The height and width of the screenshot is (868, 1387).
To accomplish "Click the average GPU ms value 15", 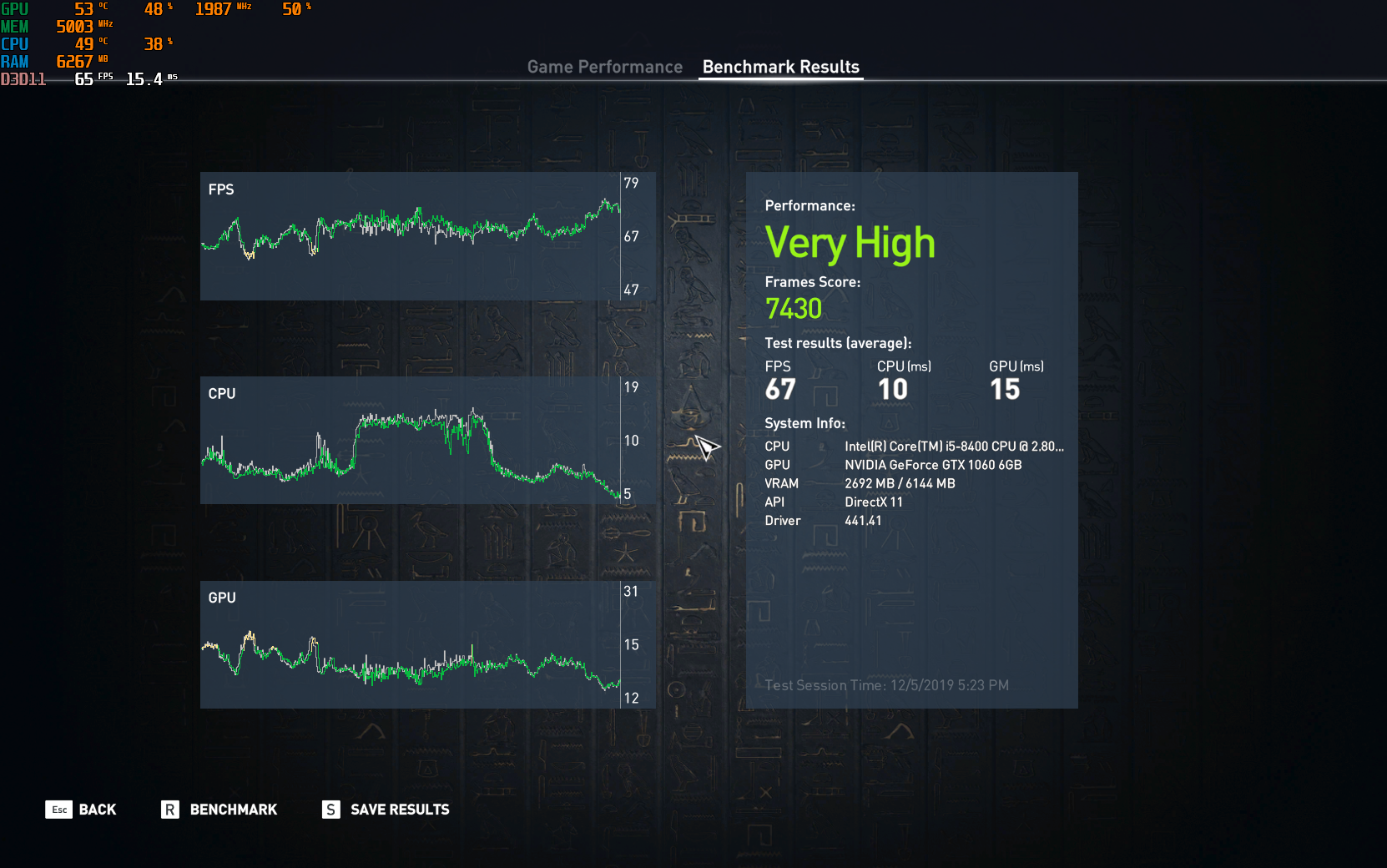I will tap(1005, 390).
